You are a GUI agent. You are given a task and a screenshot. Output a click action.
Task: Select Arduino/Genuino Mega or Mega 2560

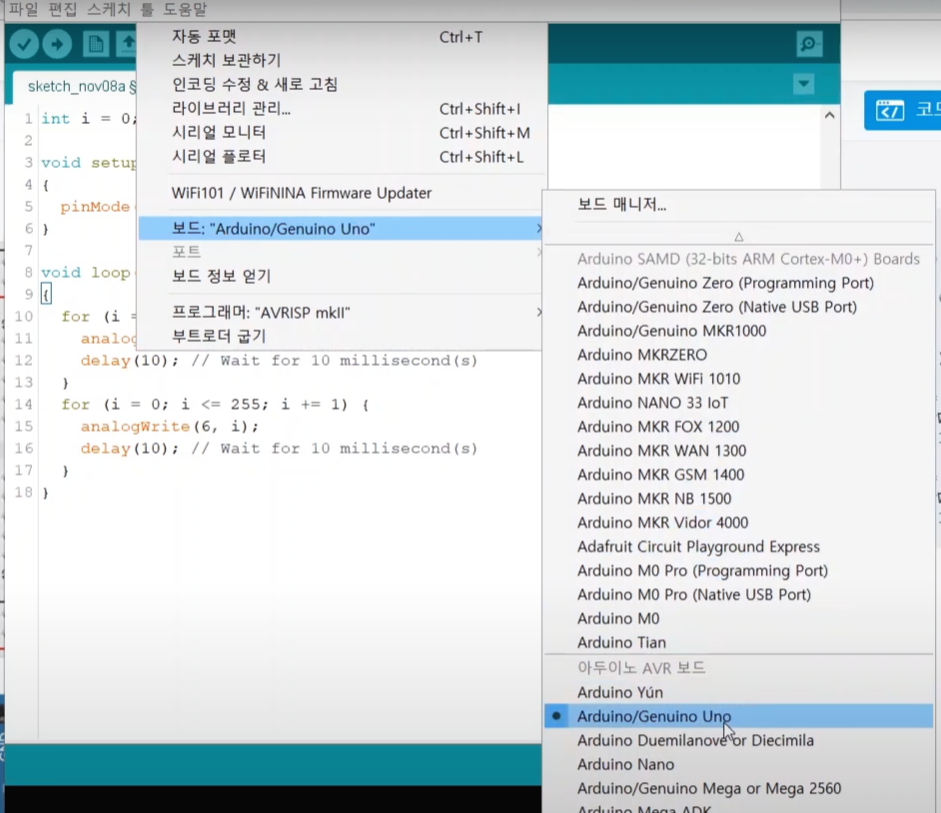(739, 788)
